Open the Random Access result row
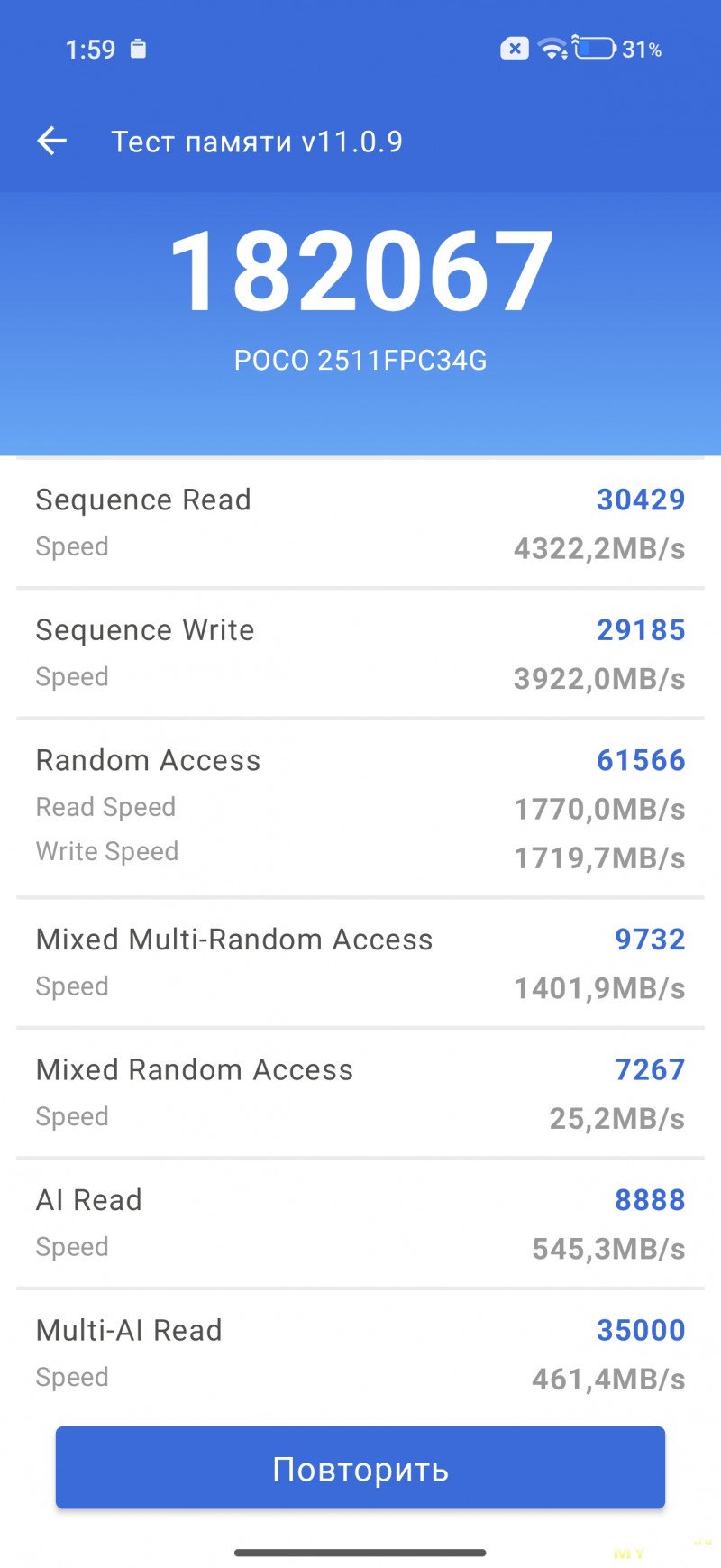Screen dimensions: 721x1568 point(360,808)
